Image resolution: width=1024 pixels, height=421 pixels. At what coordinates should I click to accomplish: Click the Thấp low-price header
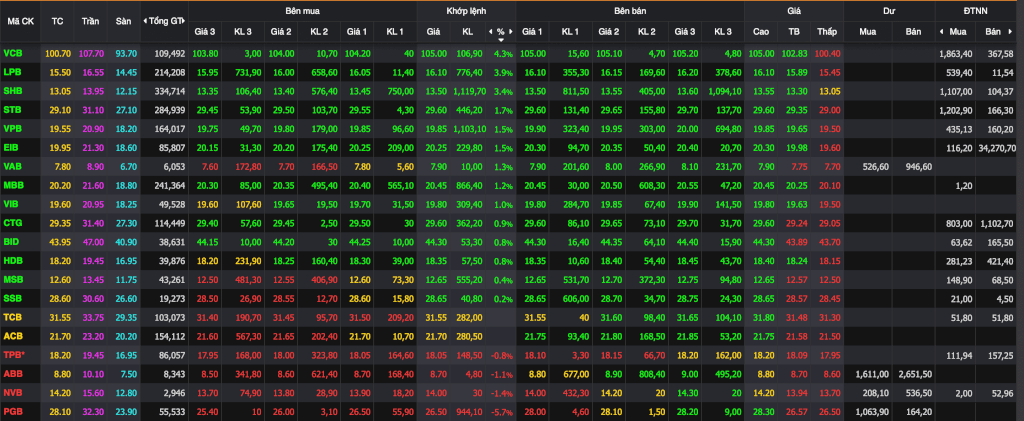[x=827, y=31]
